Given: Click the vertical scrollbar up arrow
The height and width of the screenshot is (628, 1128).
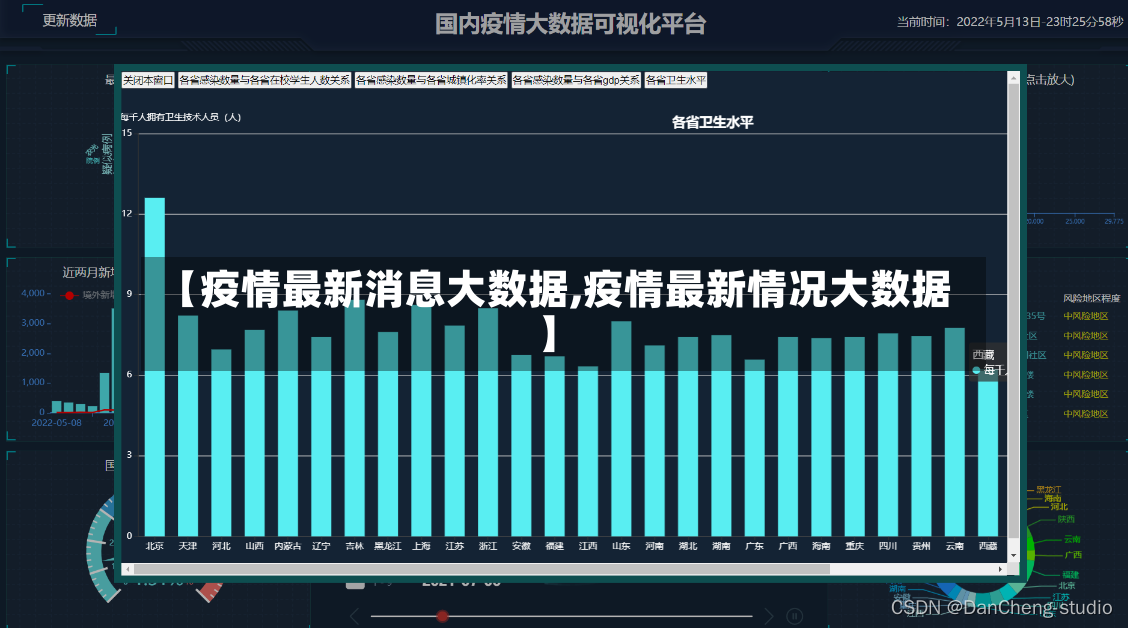Looking at the screenshot, I should point(1014,78).
